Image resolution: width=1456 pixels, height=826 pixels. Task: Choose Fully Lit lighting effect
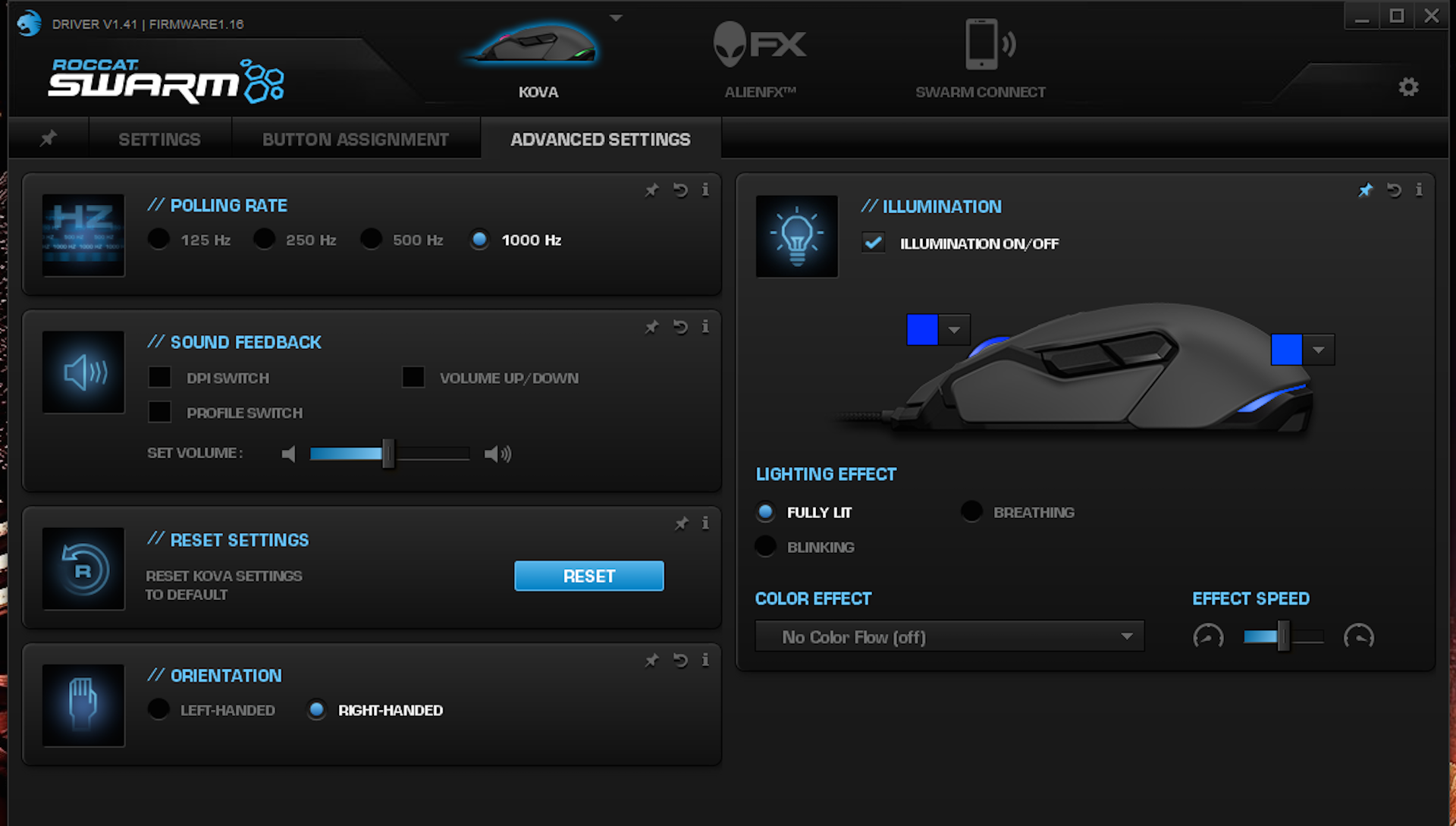tap(765, 512)
